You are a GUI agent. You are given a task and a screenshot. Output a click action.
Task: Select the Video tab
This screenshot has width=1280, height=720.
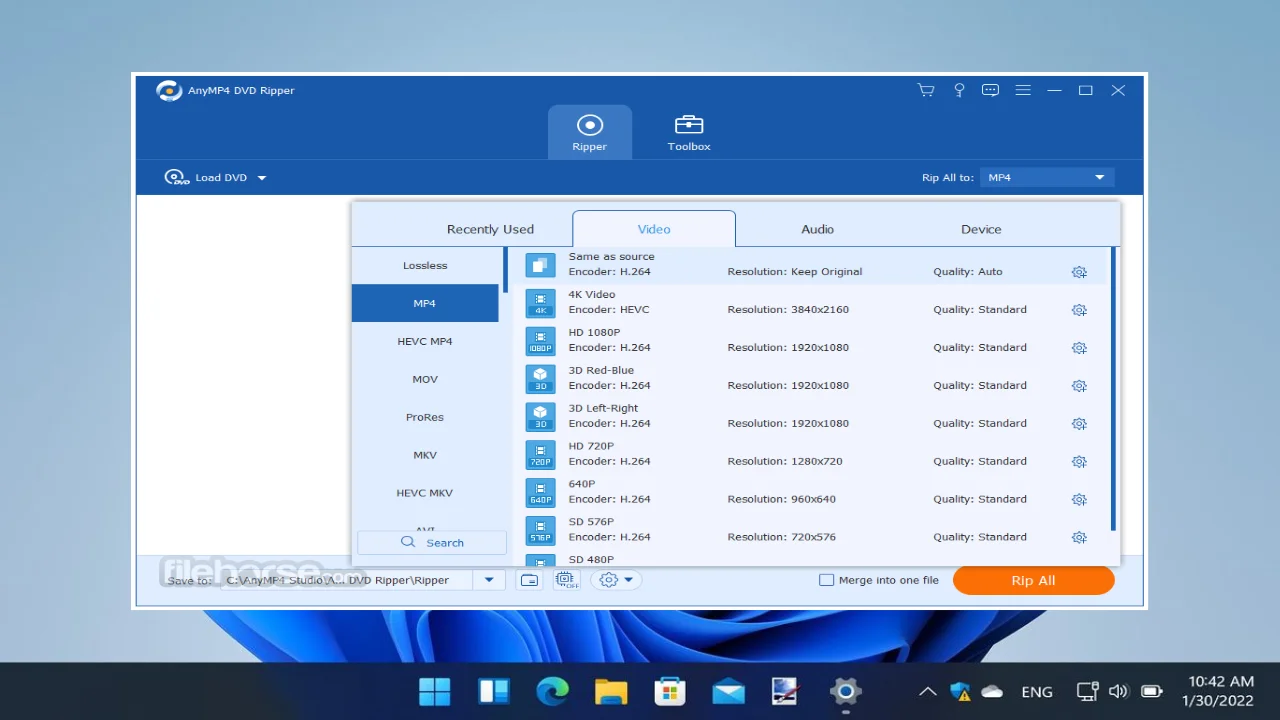[x=654, y=229]
